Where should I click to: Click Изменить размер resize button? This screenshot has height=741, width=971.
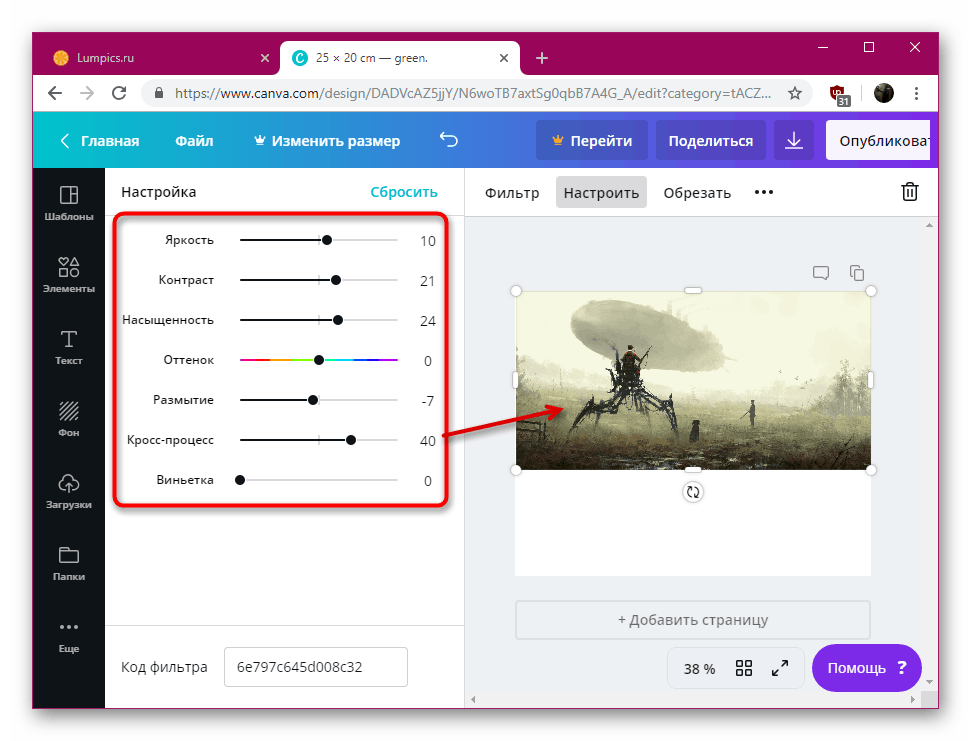327,141
